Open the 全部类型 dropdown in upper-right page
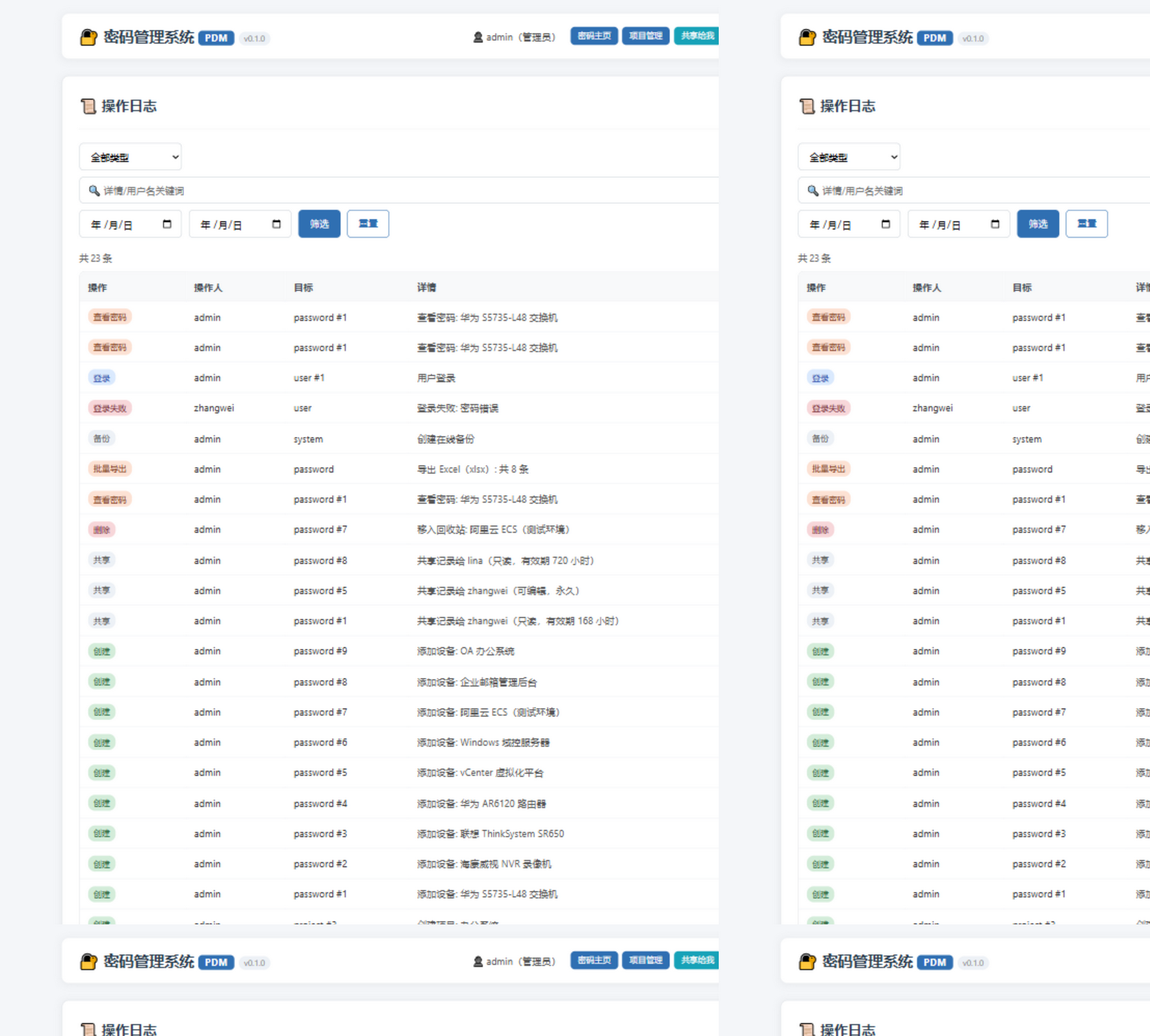The height and width of the screenshot is (1036, 1150). [849, 157]
